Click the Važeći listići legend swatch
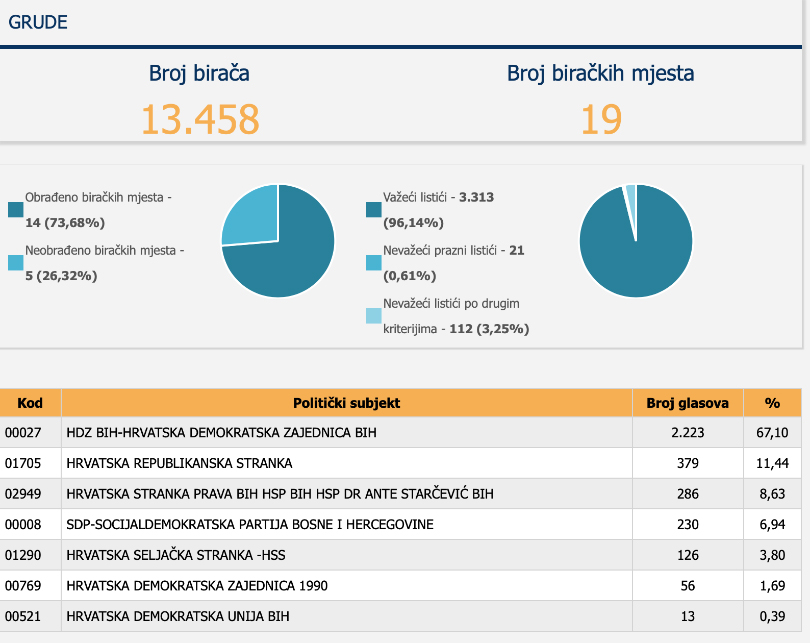Image resolution: width=810 pixels, height=643 pixels. click(373, 210)
